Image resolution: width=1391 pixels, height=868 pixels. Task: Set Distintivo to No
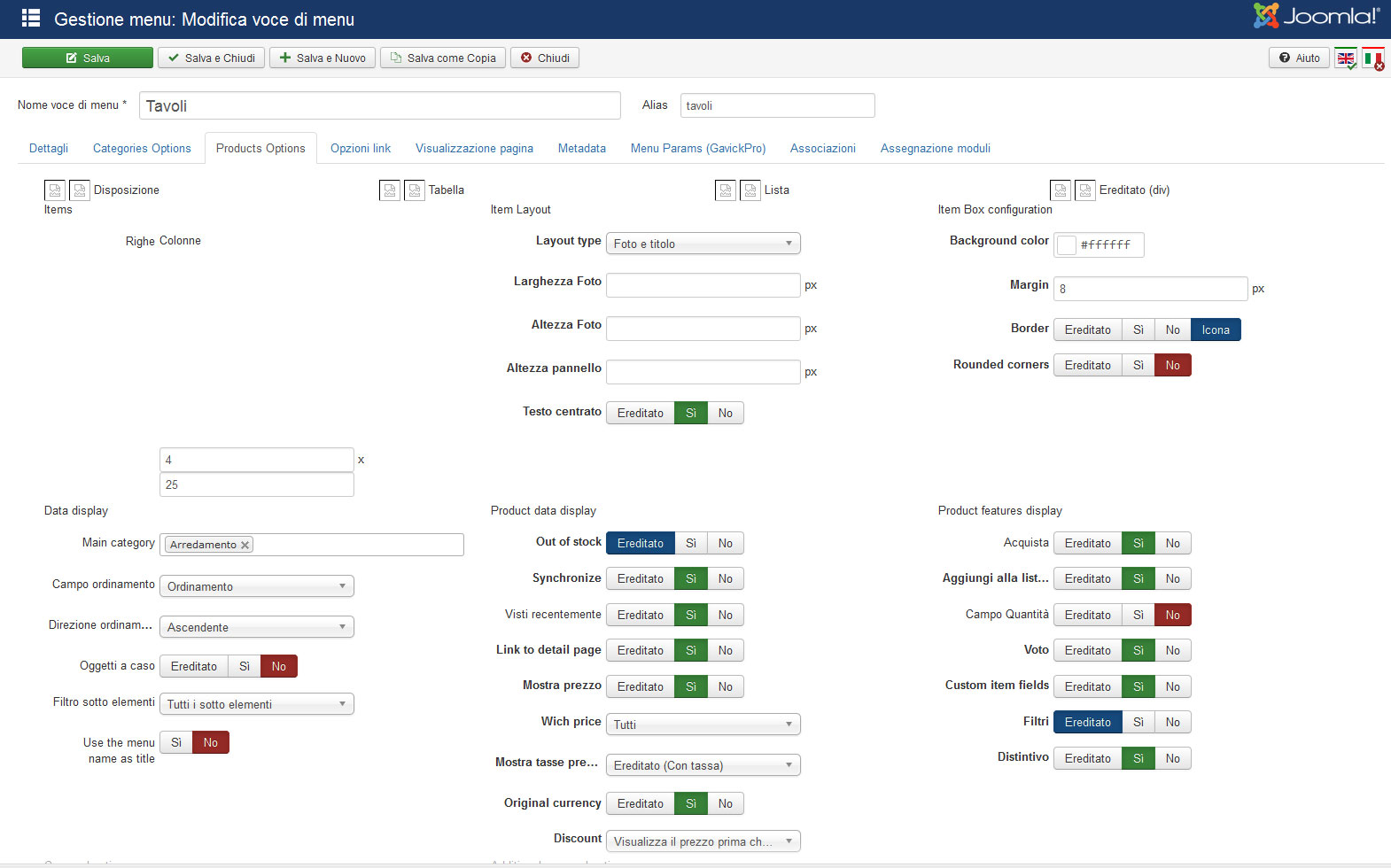[1173, 758]
